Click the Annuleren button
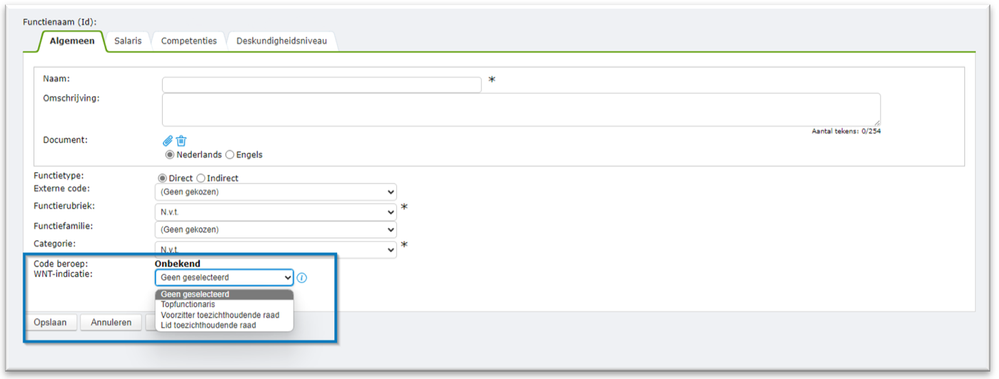This screenshot has height=379, width=999. [111, 322]
